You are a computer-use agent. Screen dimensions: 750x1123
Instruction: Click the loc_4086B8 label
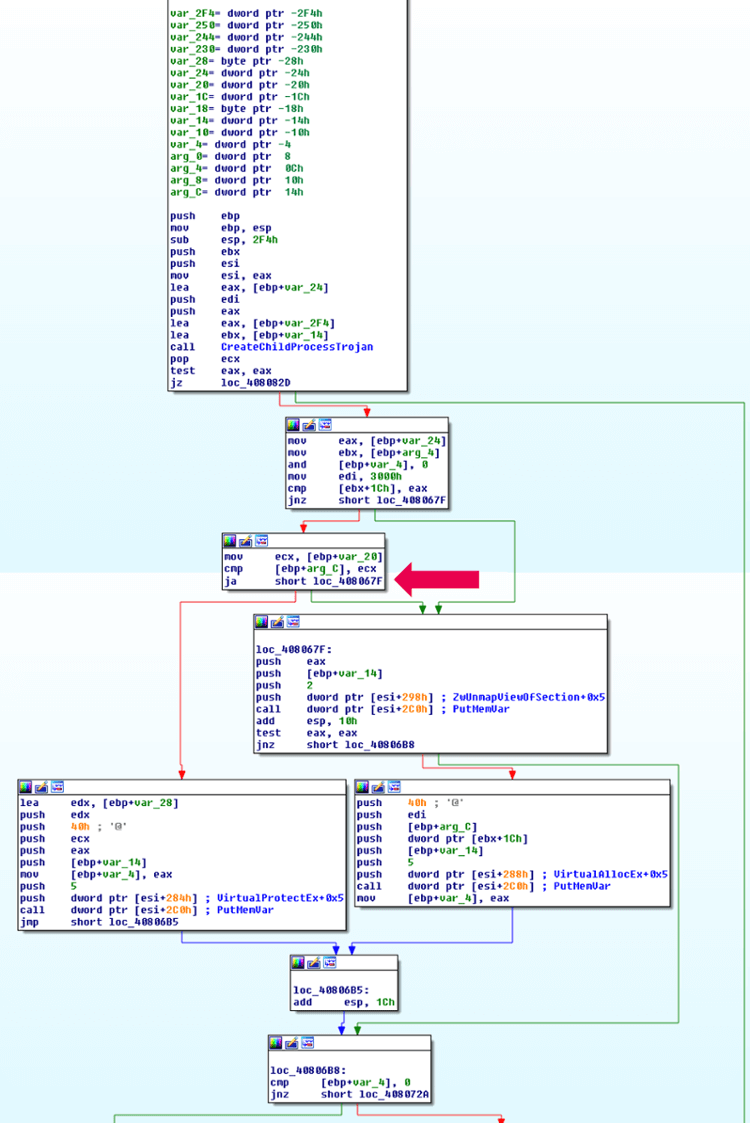coord(308,1070)
